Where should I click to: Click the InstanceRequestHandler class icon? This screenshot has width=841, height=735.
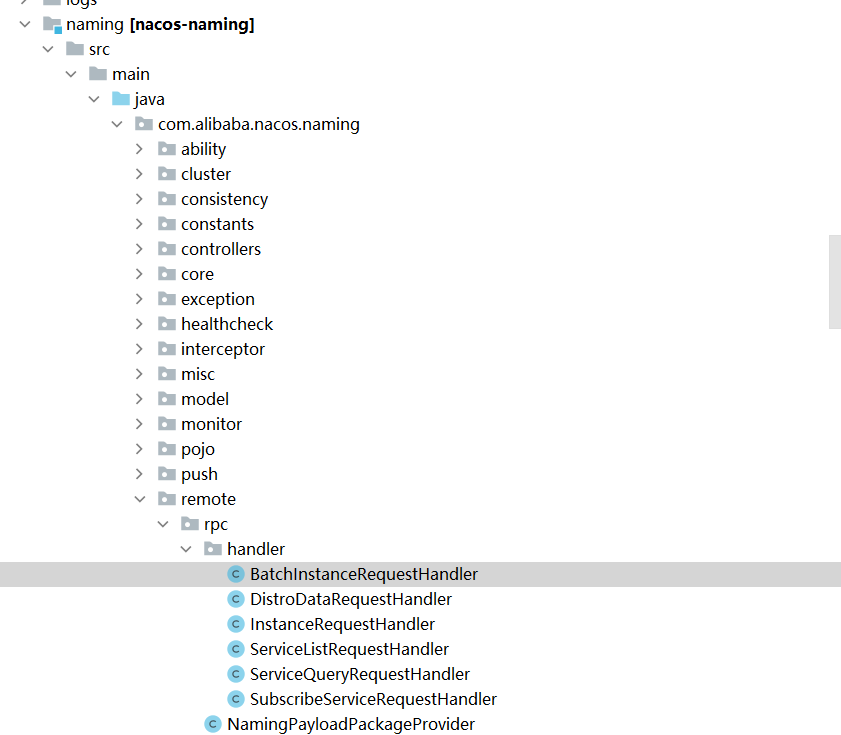tap(235, 623)
